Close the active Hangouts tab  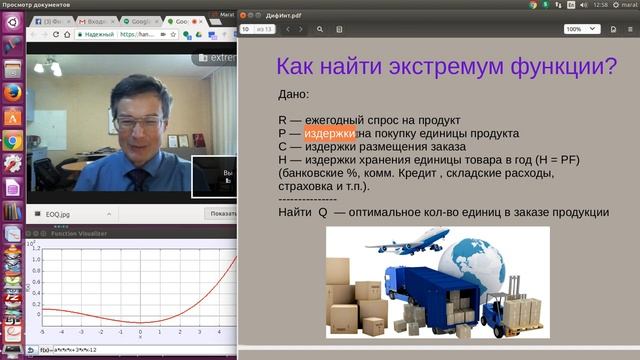[x=201, y=21]
